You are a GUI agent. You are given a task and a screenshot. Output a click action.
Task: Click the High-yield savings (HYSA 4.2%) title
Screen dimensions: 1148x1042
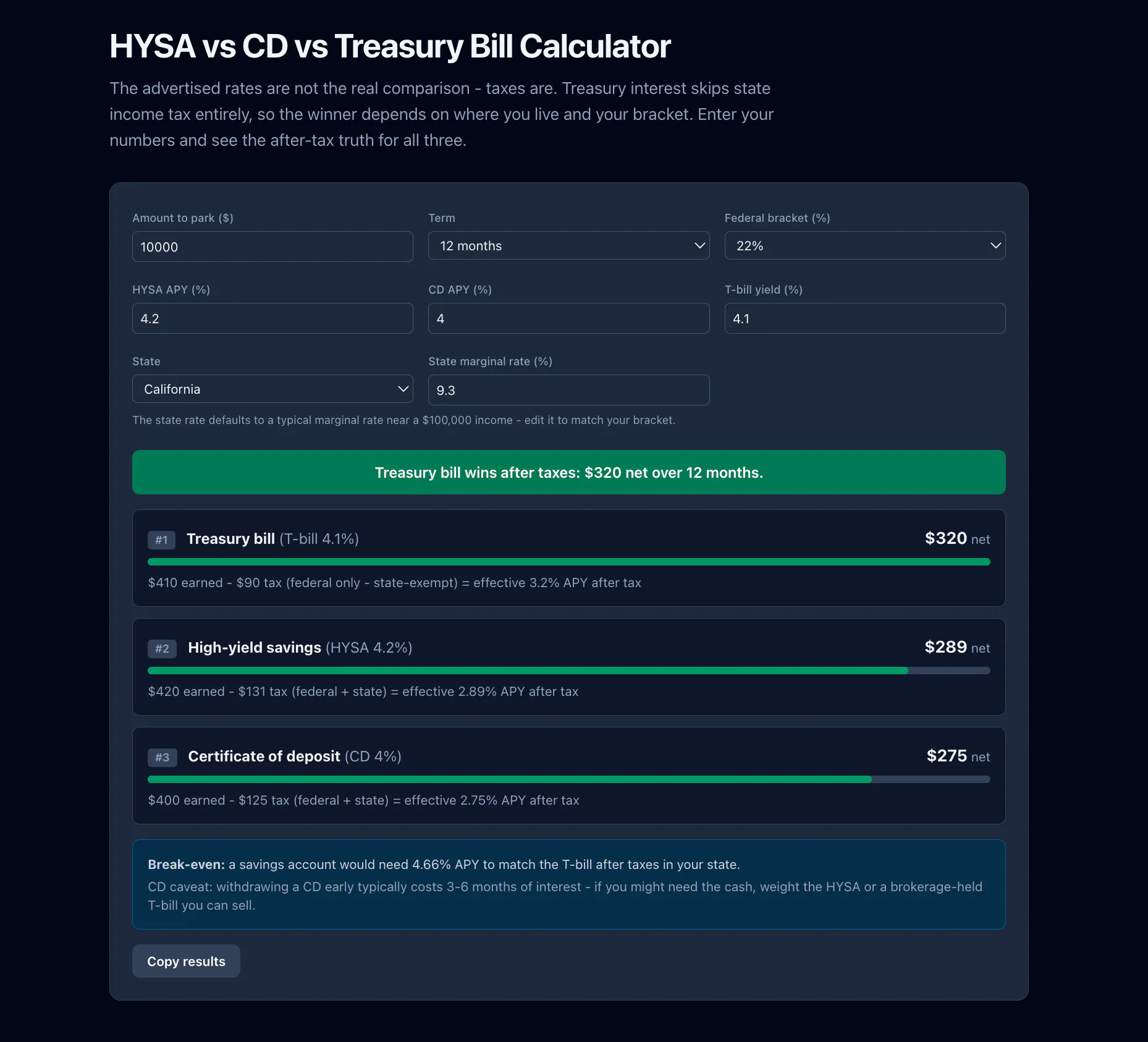point(300,648)
